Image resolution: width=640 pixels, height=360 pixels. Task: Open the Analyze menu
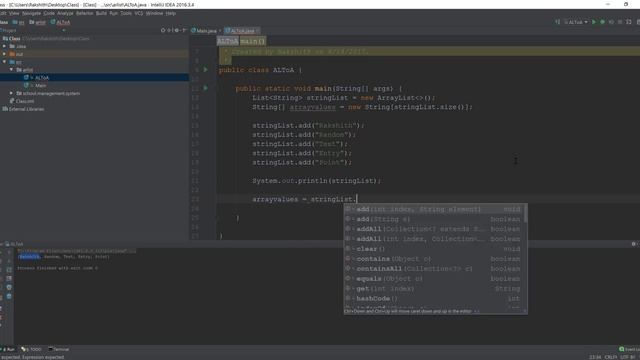coord(65,13)
